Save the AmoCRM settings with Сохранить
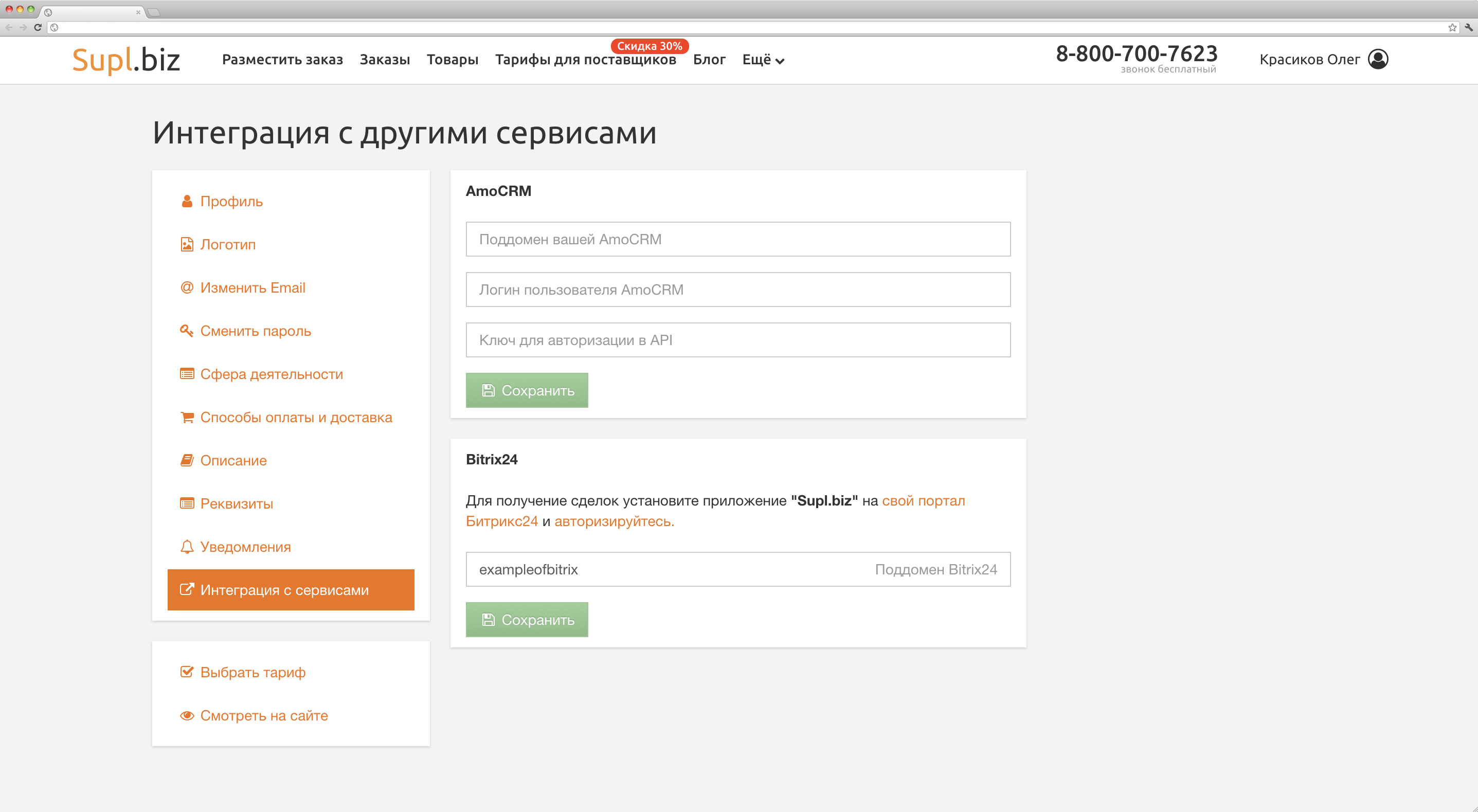 [x=527, y=390]
